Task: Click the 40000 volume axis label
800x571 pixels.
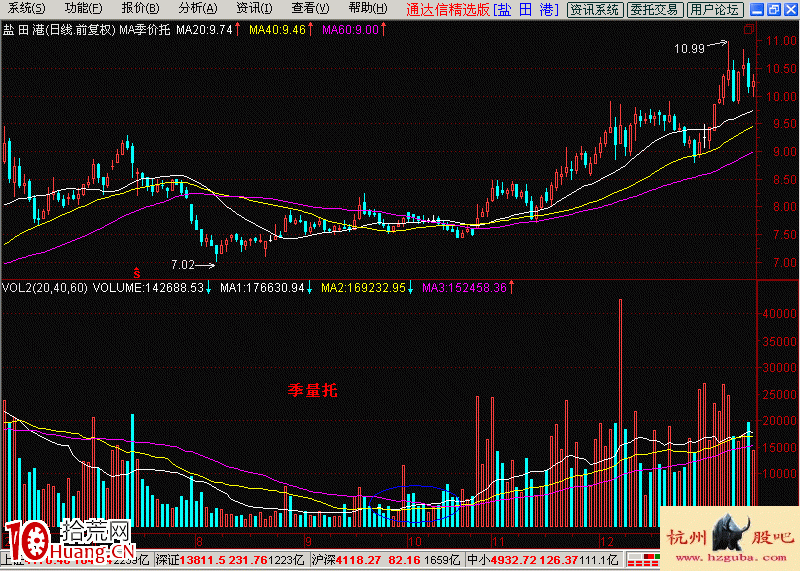Action: coord(779,314)
